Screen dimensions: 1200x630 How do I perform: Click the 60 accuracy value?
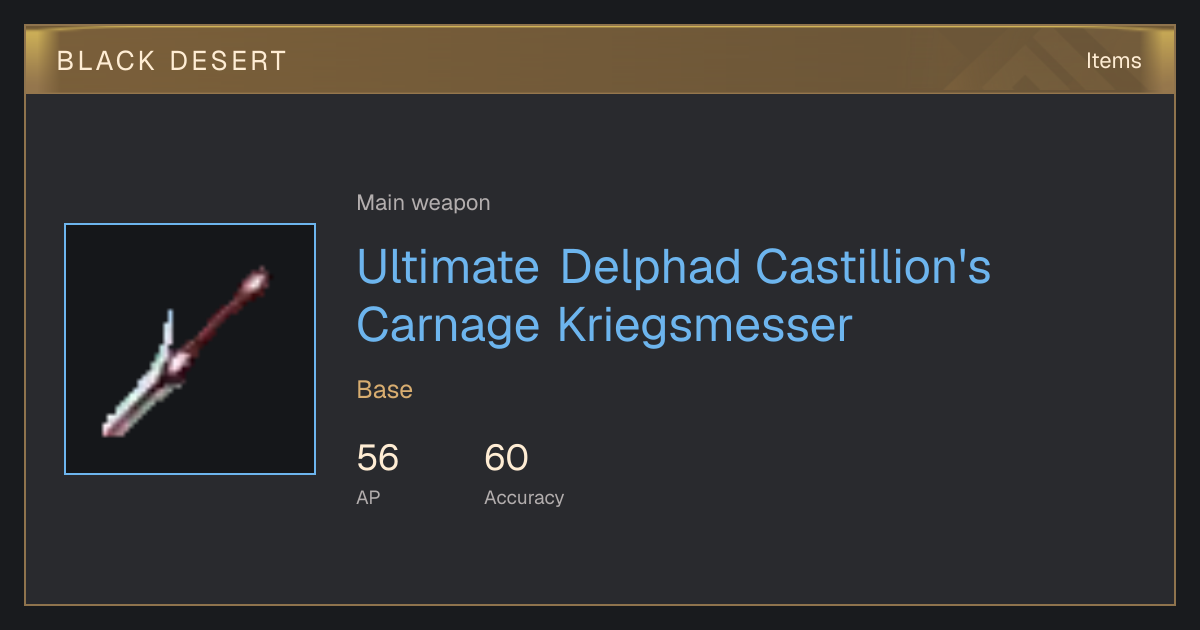tap(506, 458)
